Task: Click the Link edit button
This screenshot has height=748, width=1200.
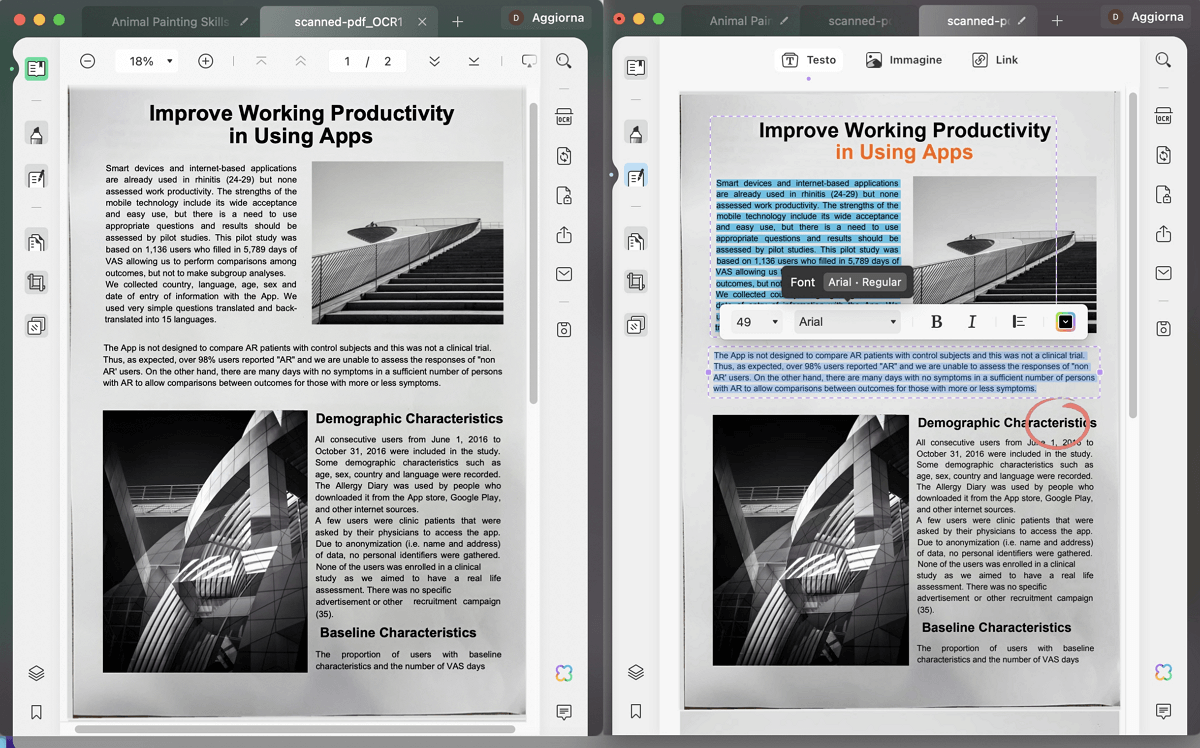Action: pyautogui.click(x=995, y=60)
